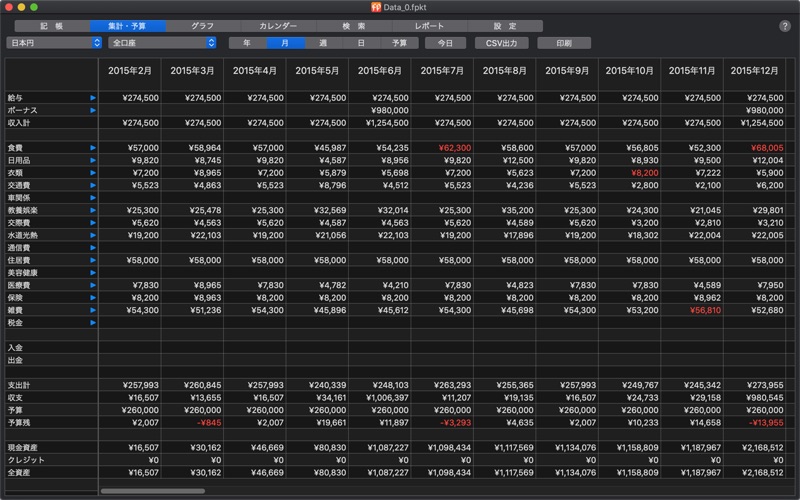This screenshot has height=500, width=800.
Task: Click the horizontal scrollbar thumb at bottom
Action: (153, 491)
